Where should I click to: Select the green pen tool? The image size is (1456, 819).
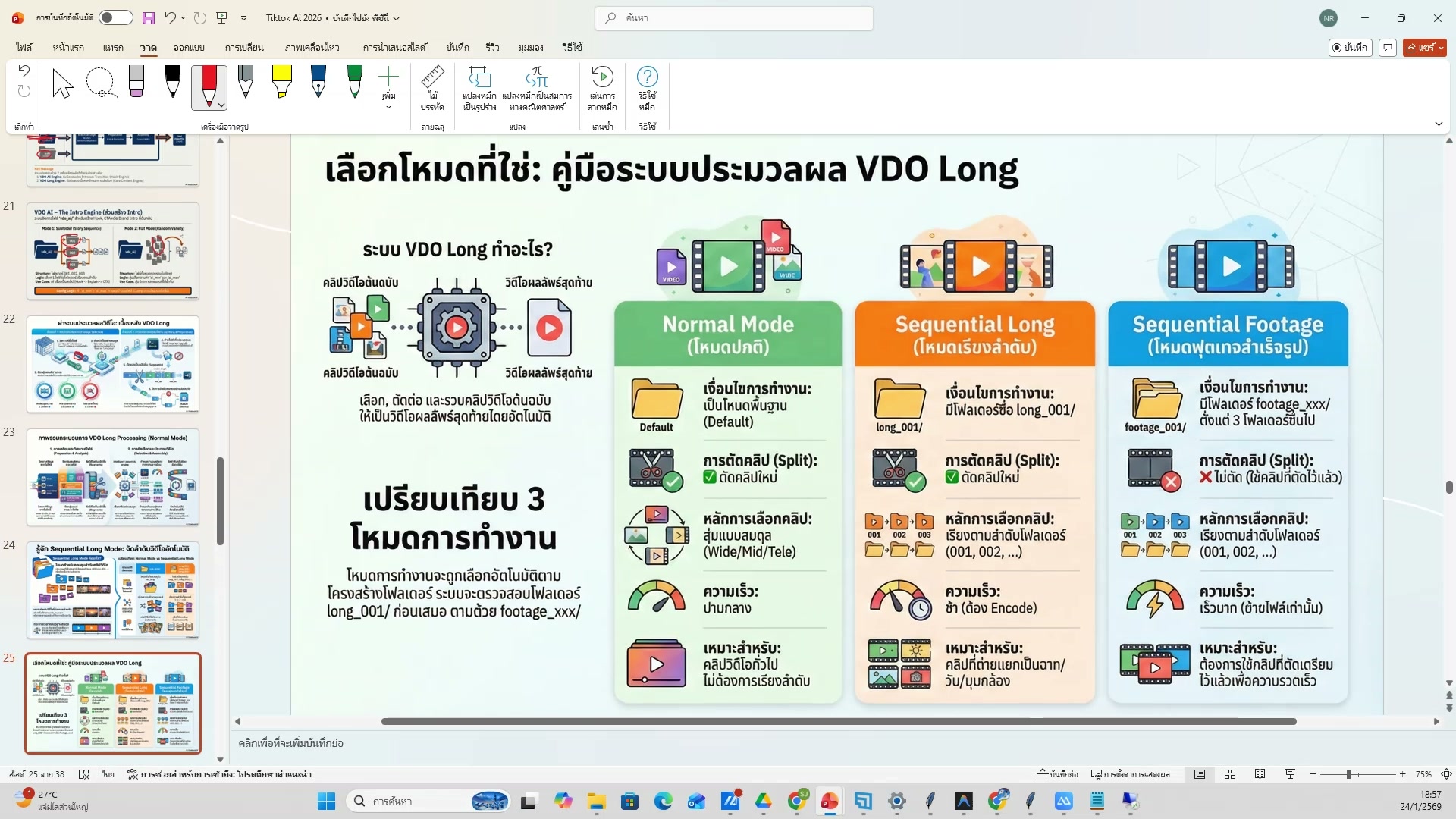(354, 82)
